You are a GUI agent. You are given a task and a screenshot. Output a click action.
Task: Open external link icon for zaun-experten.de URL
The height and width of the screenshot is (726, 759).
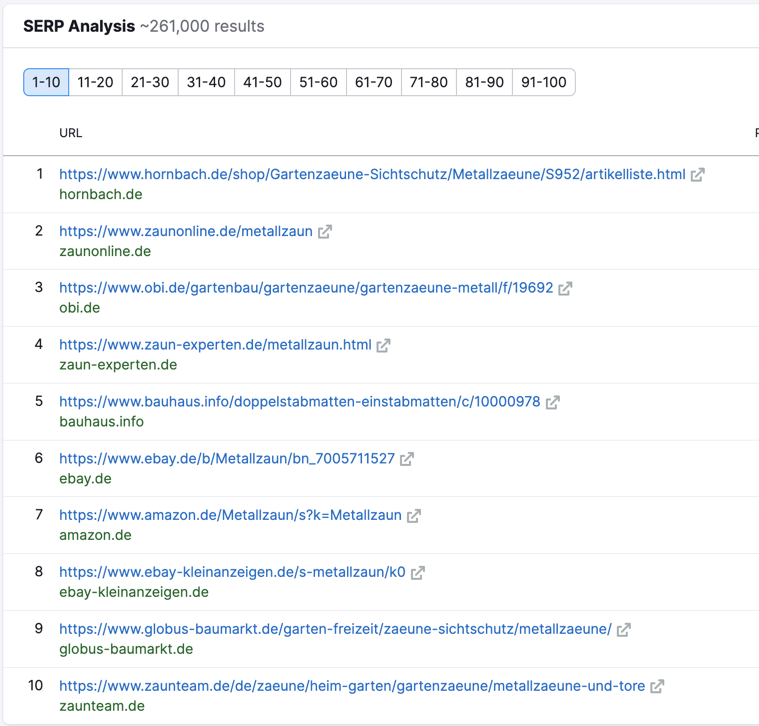coord(383,346)
